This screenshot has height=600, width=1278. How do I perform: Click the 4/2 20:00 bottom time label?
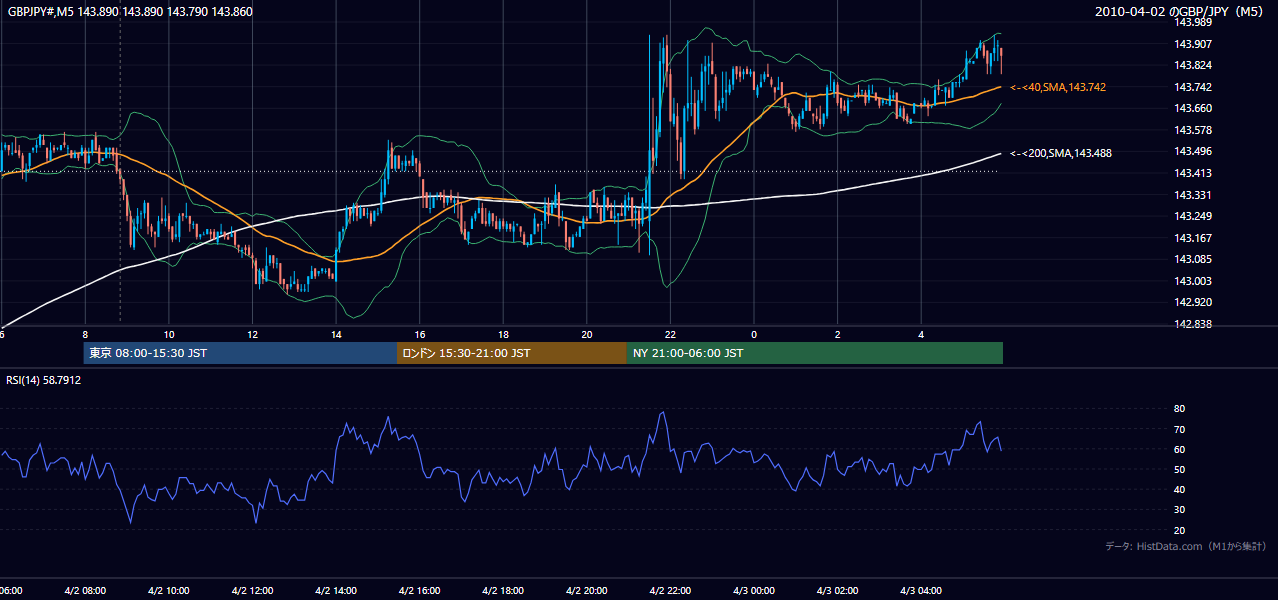586,591
